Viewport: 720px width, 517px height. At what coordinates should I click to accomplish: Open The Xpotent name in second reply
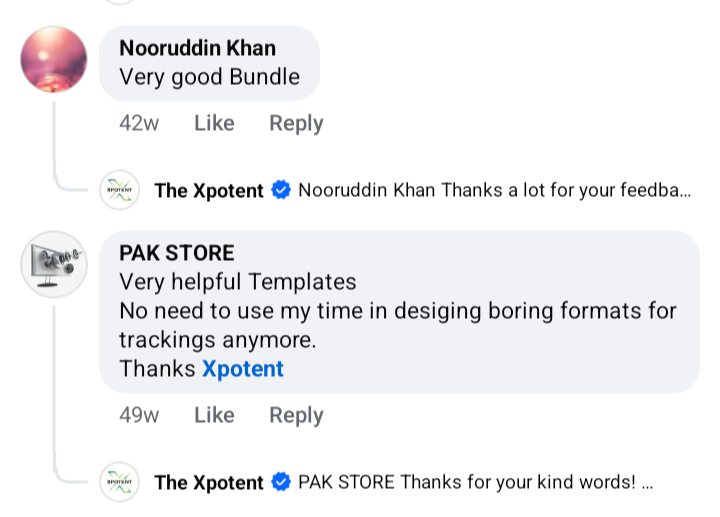tap(209, 482)
